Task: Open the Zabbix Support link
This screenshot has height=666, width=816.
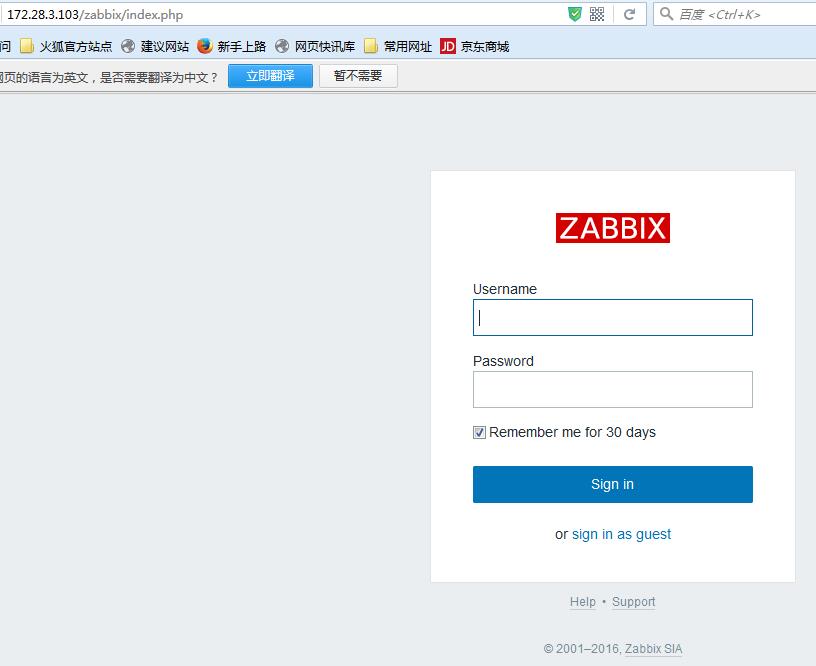Action: point(633,602)
